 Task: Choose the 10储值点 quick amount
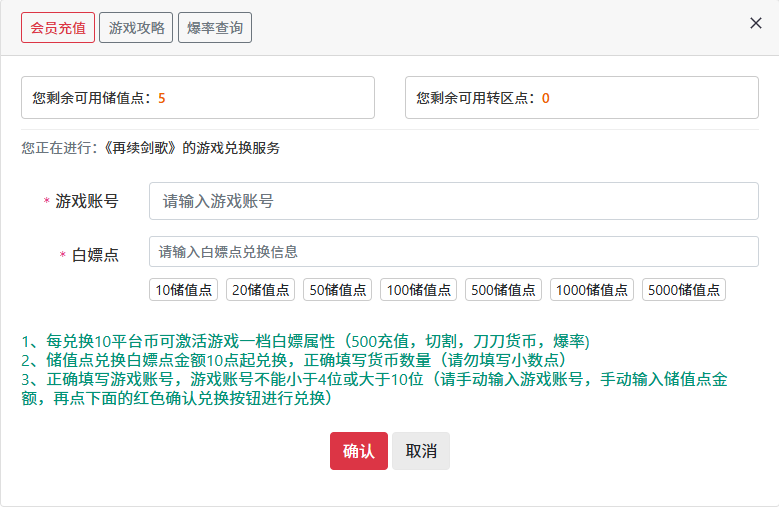[x=184, y=290]
